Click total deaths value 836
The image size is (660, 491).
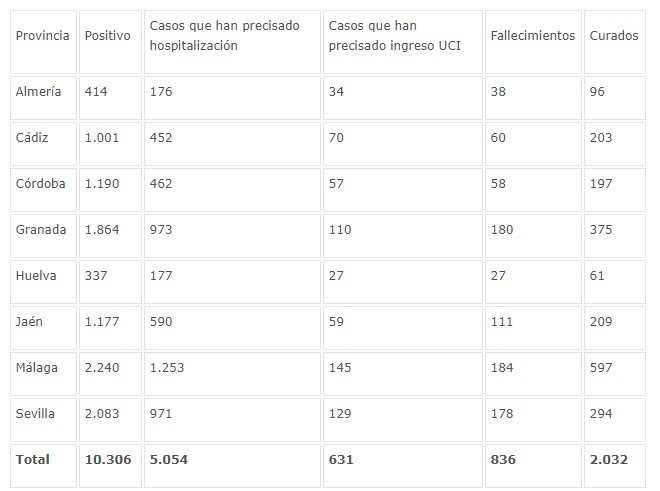[503, 459]
